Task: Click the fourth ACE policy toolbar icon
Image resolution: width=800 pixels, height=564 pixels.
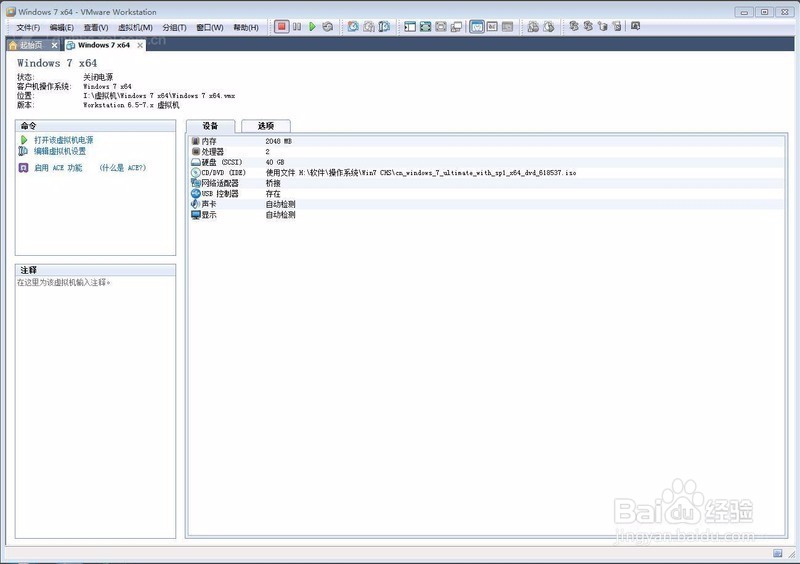Action: point(617,26)
